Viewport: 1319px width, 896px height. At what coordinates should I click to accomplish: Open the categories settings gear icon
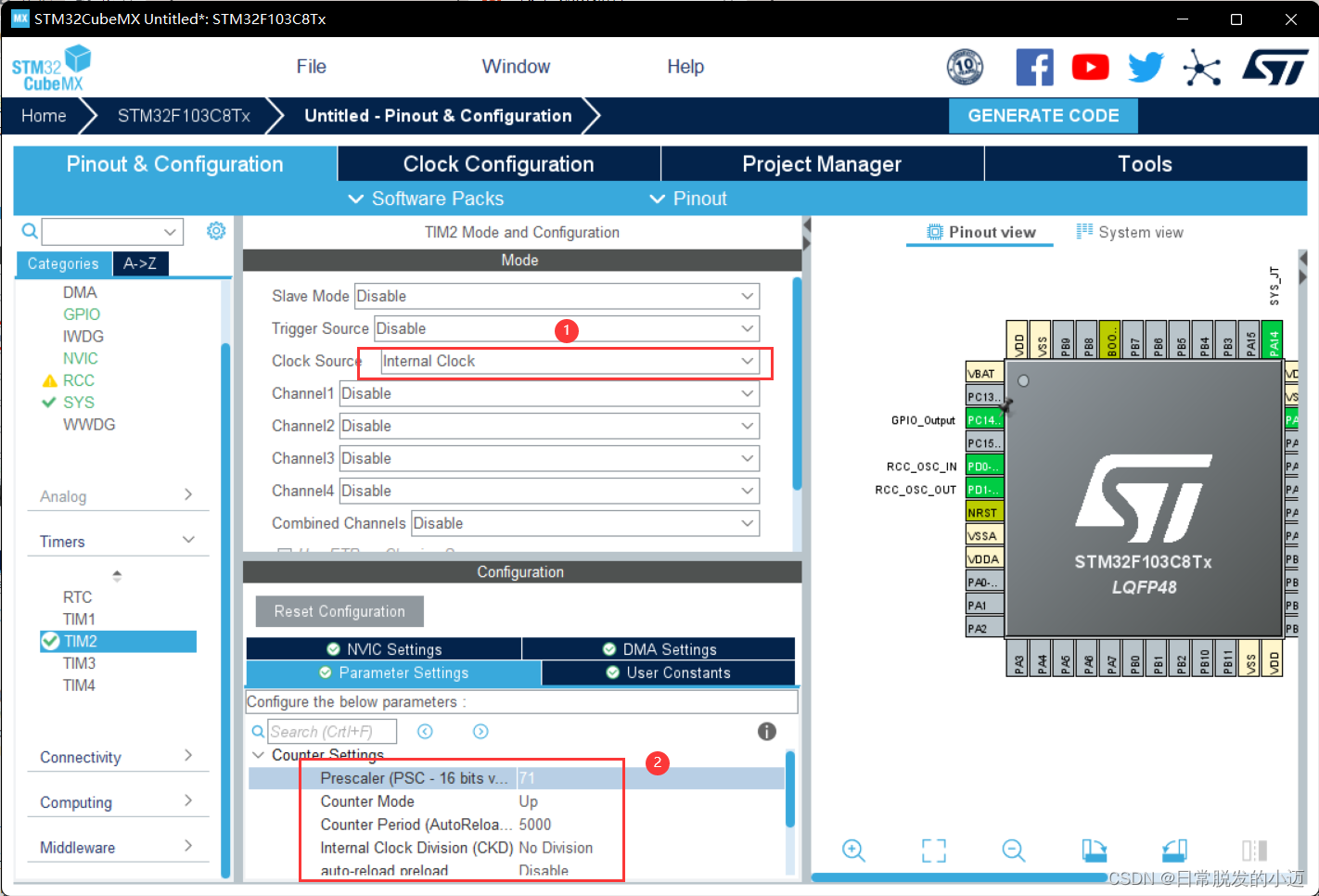click(x=216, y=230)
